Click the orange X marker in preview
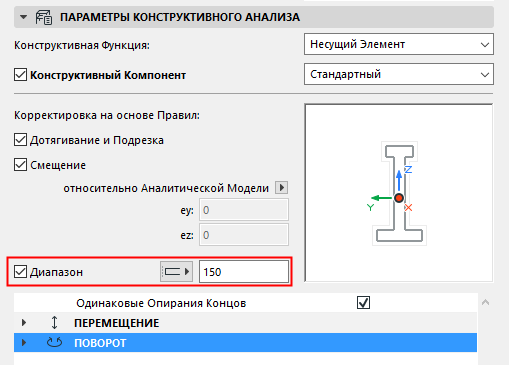Screen dimensions: 509x365 408,208
